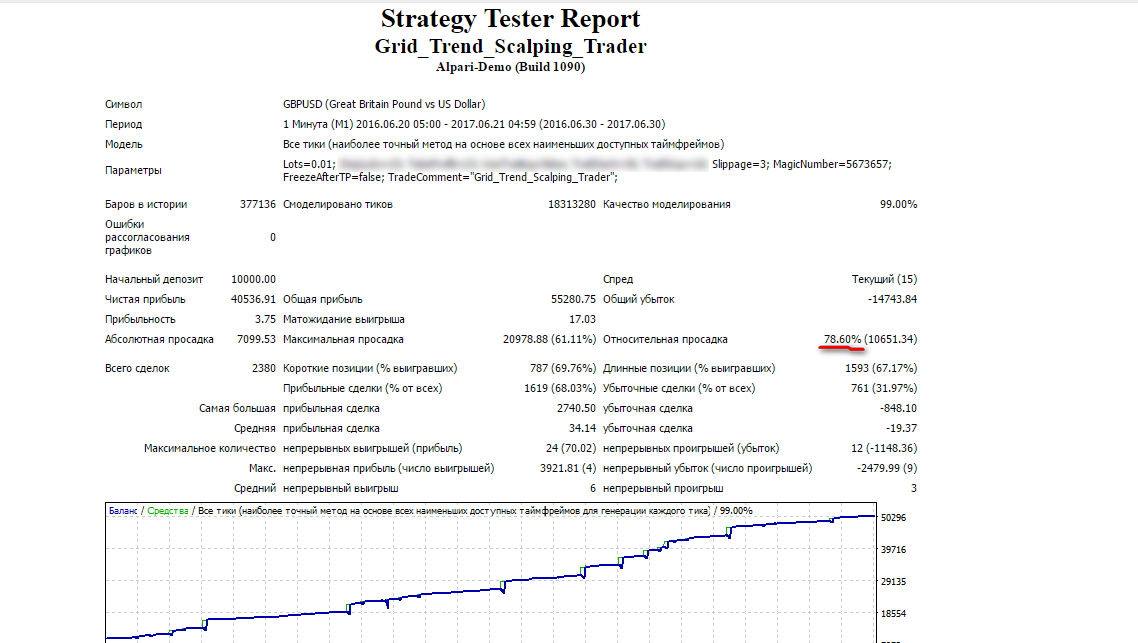This screenshot has height=643, width=1138.
Task: Select spread value Текущий (15)
Action: (x=884, y=279)
